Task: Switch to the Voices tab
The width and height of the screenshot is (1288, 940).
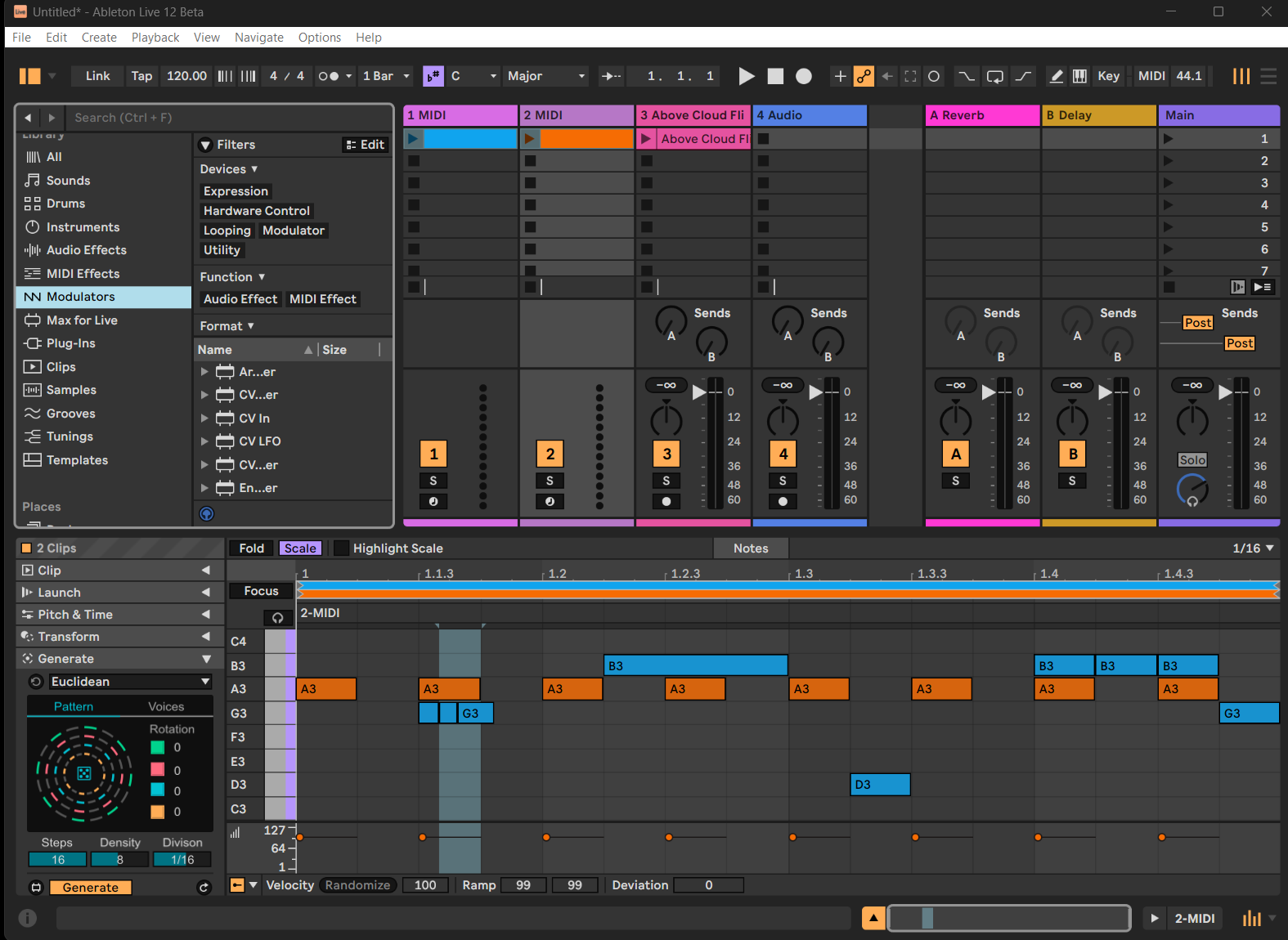Action: tap(166, 707)
